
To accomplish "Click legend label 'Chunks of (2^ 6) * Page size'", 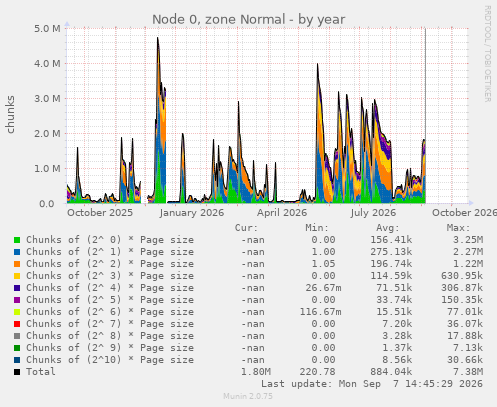I will click(x=110, y=312).
